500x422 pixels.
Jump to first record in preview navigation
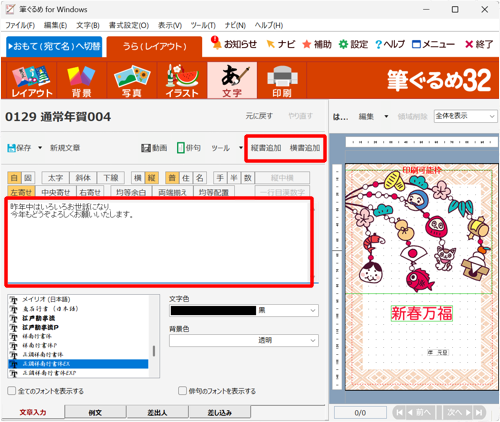[399, 413]
